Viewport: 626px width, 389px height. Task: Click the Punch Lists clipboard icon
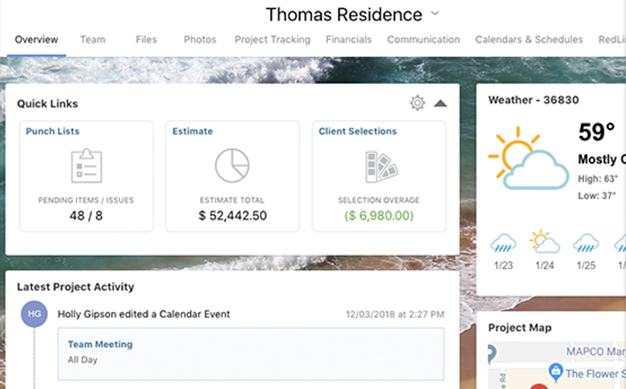coord(86,166)
